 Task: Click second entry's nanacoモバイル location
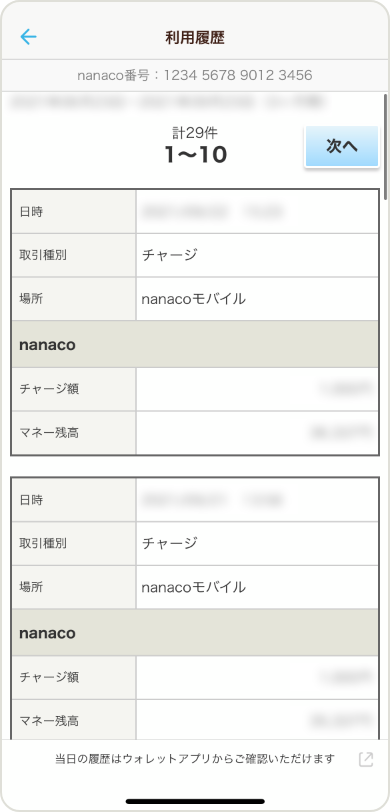pos(194,587)
